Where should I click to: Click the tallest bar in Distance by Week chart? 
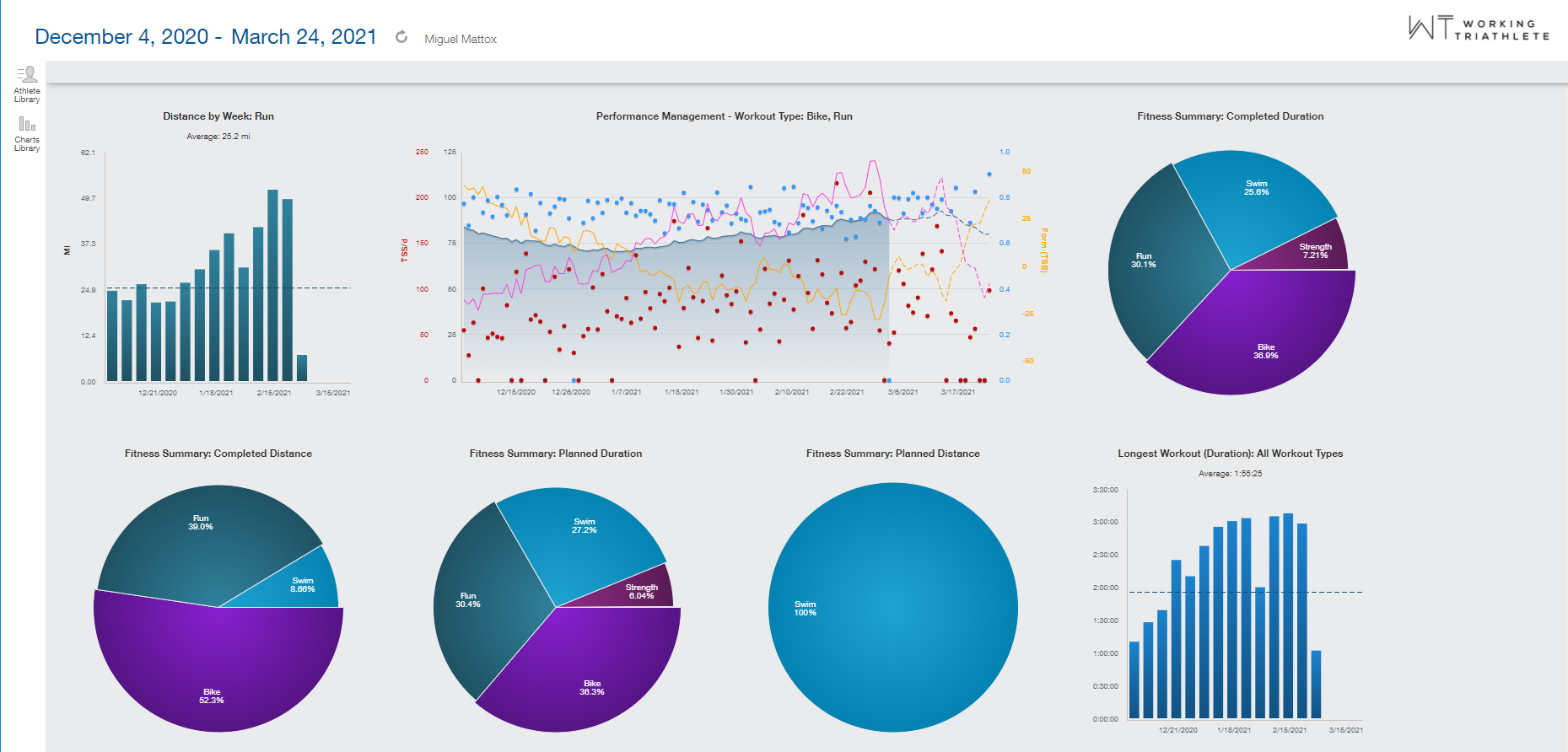(272, 285)
